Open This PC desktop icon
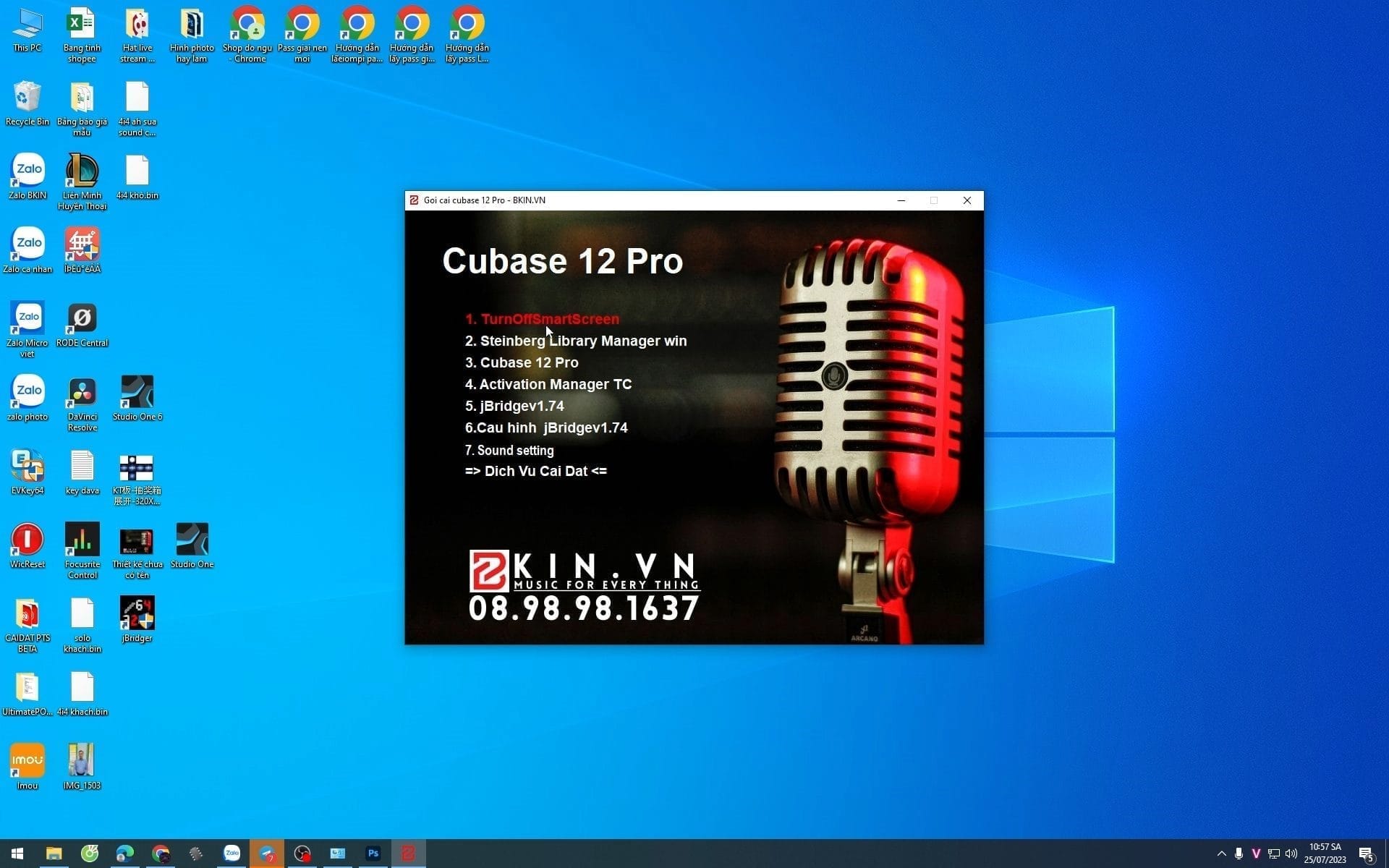The image size is (1389, 868). pyautogui.click(x=27, y=30)
